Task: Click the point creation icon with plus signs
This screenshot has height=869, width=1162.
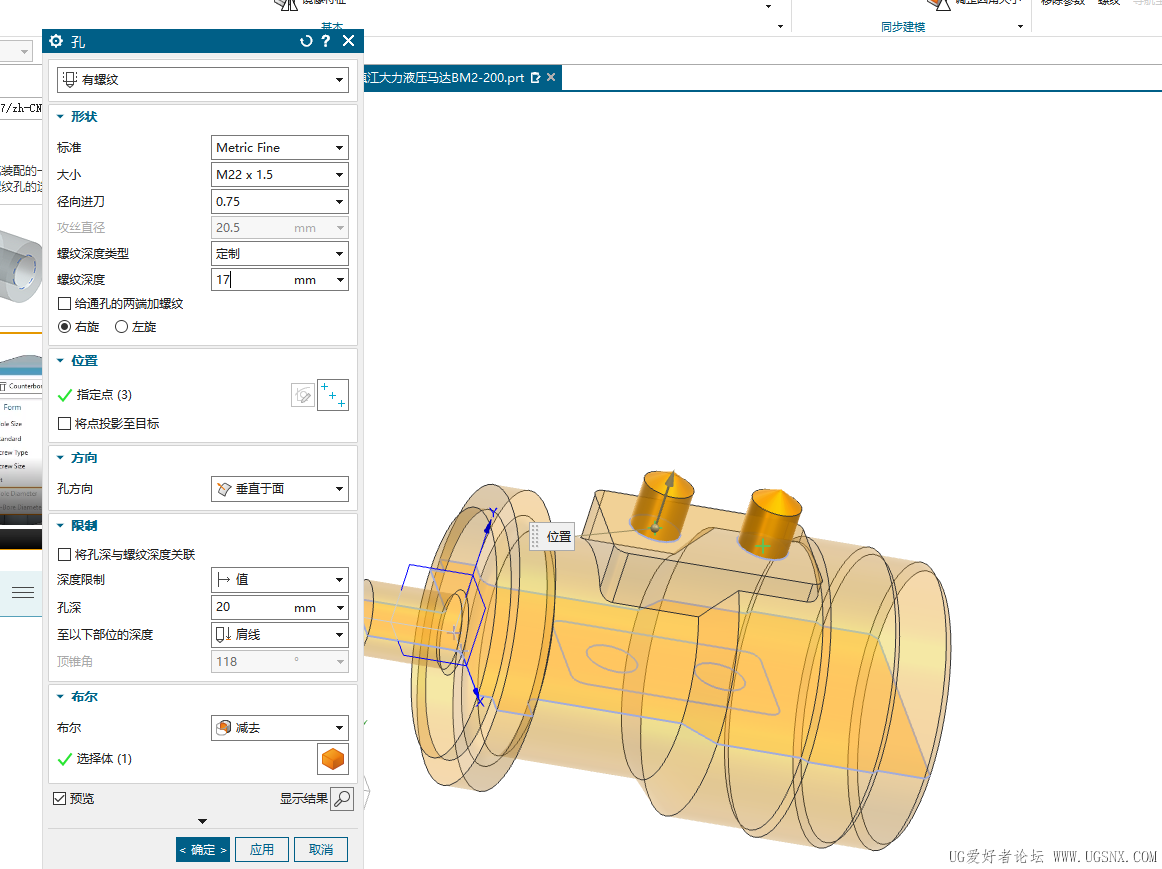Action: coord(333,396)
